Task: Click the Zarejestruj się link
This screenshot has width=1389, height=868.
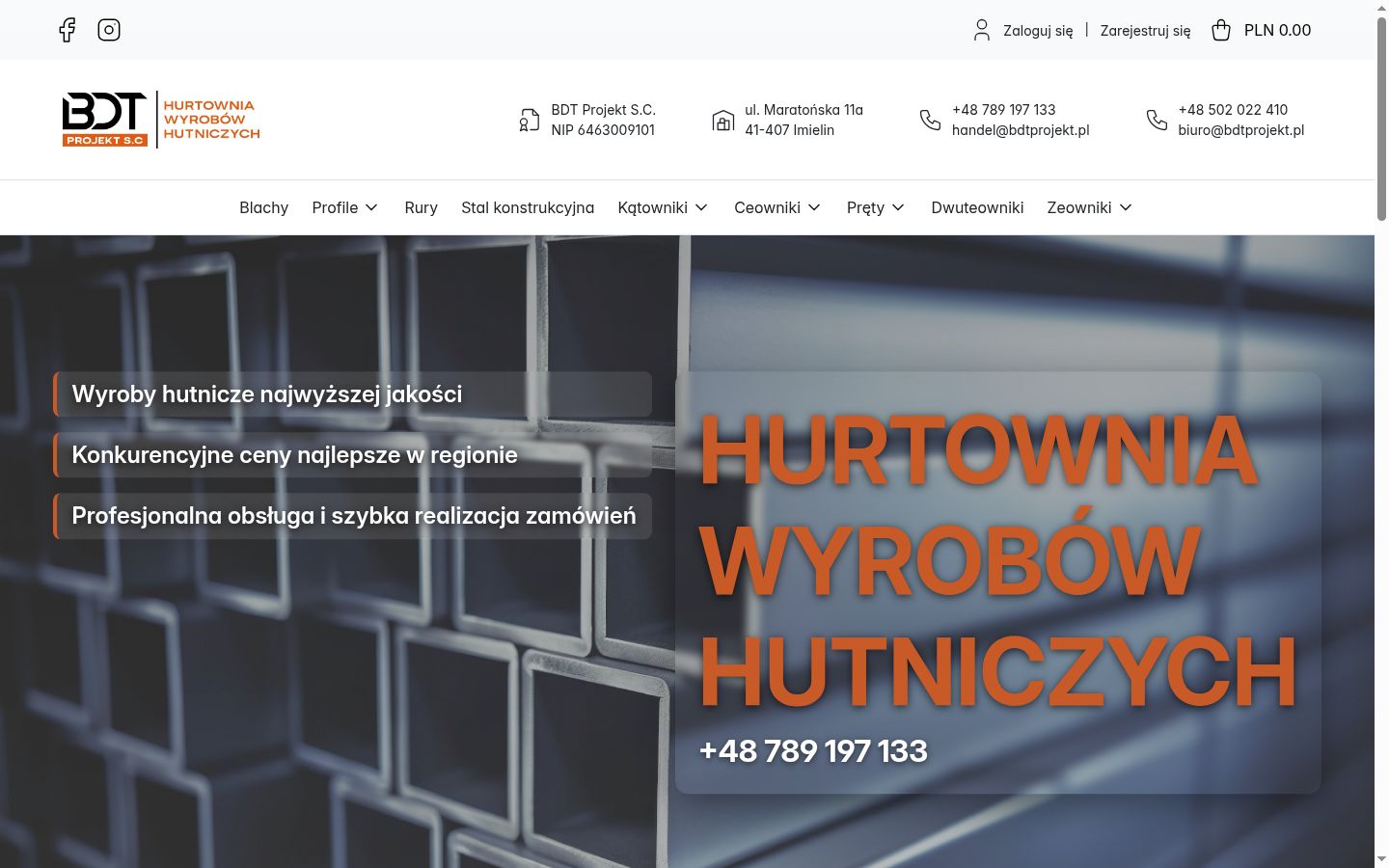Action: pos(1145,31)
